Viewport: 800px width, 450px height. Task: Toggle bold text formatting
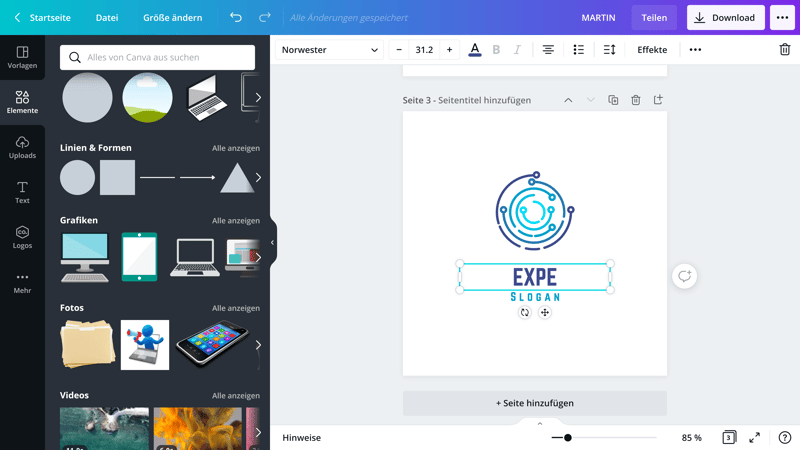496,50
